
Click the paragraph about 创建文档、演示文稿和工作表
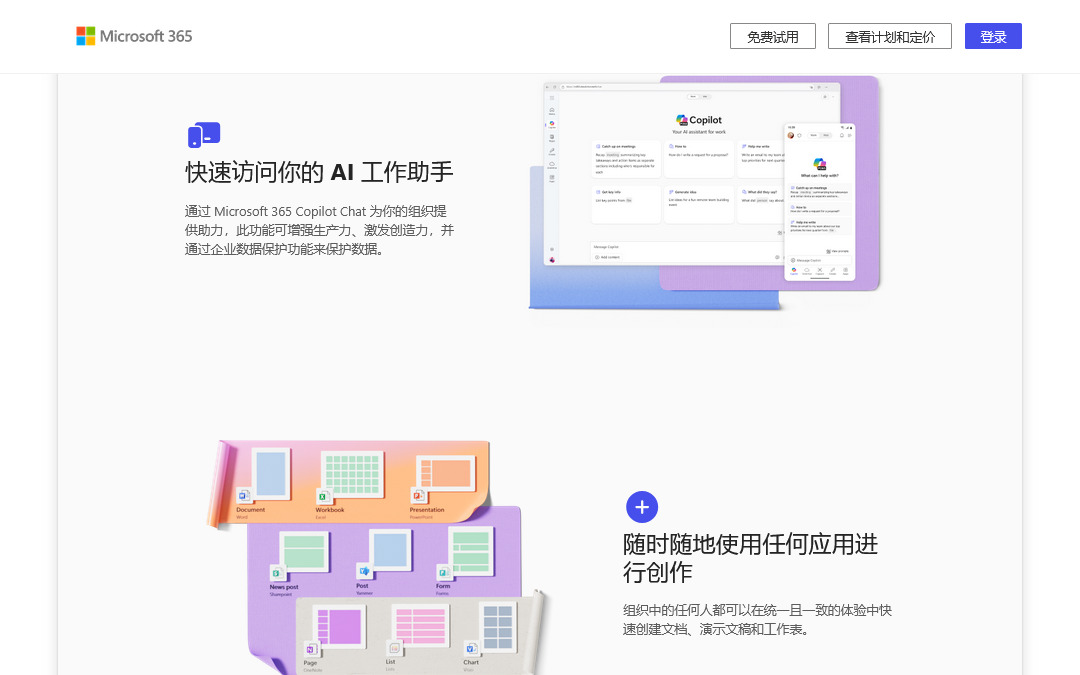(757, 619)
